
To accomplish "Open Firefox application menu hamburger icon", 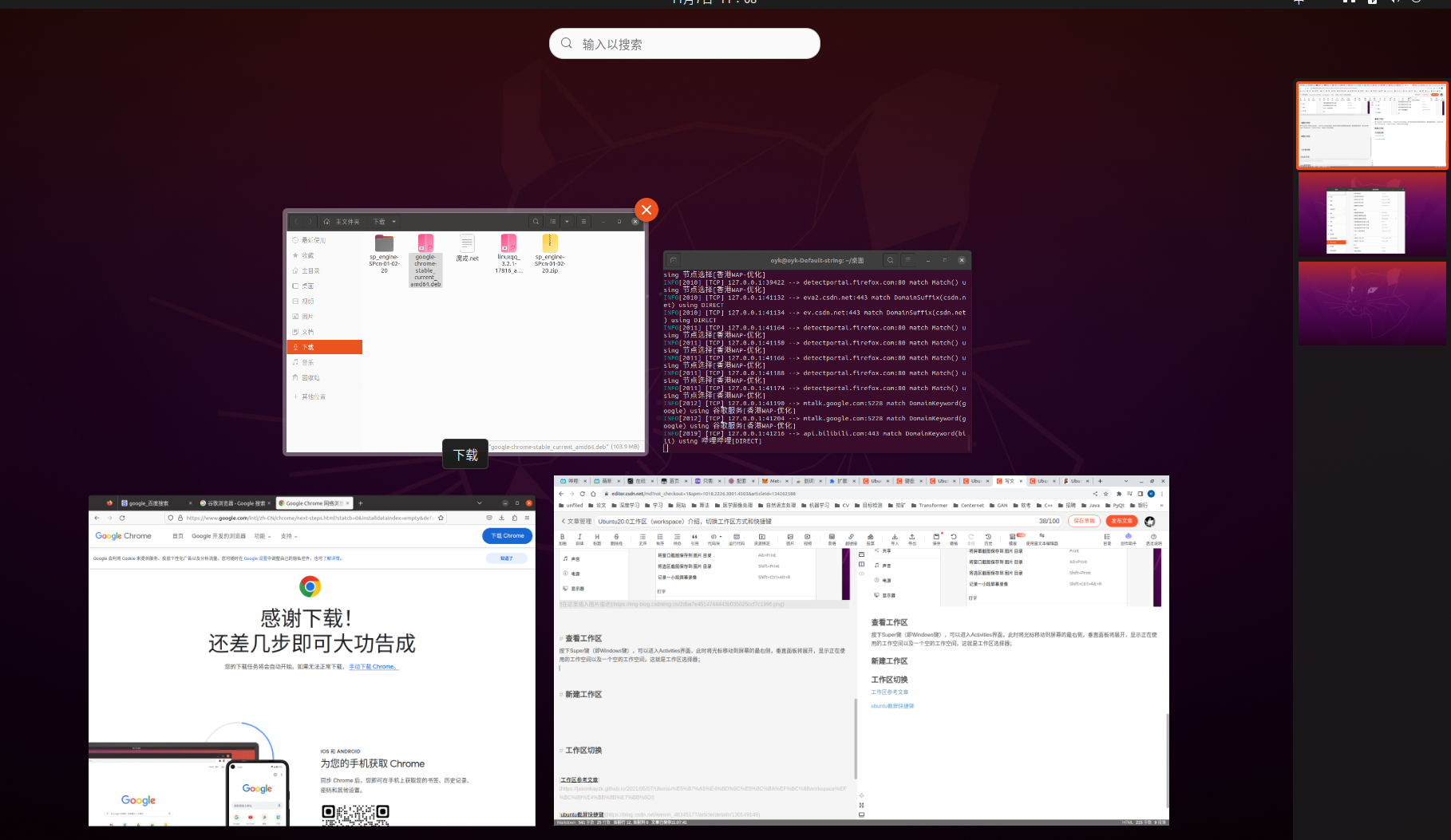I will pos(527,518).
